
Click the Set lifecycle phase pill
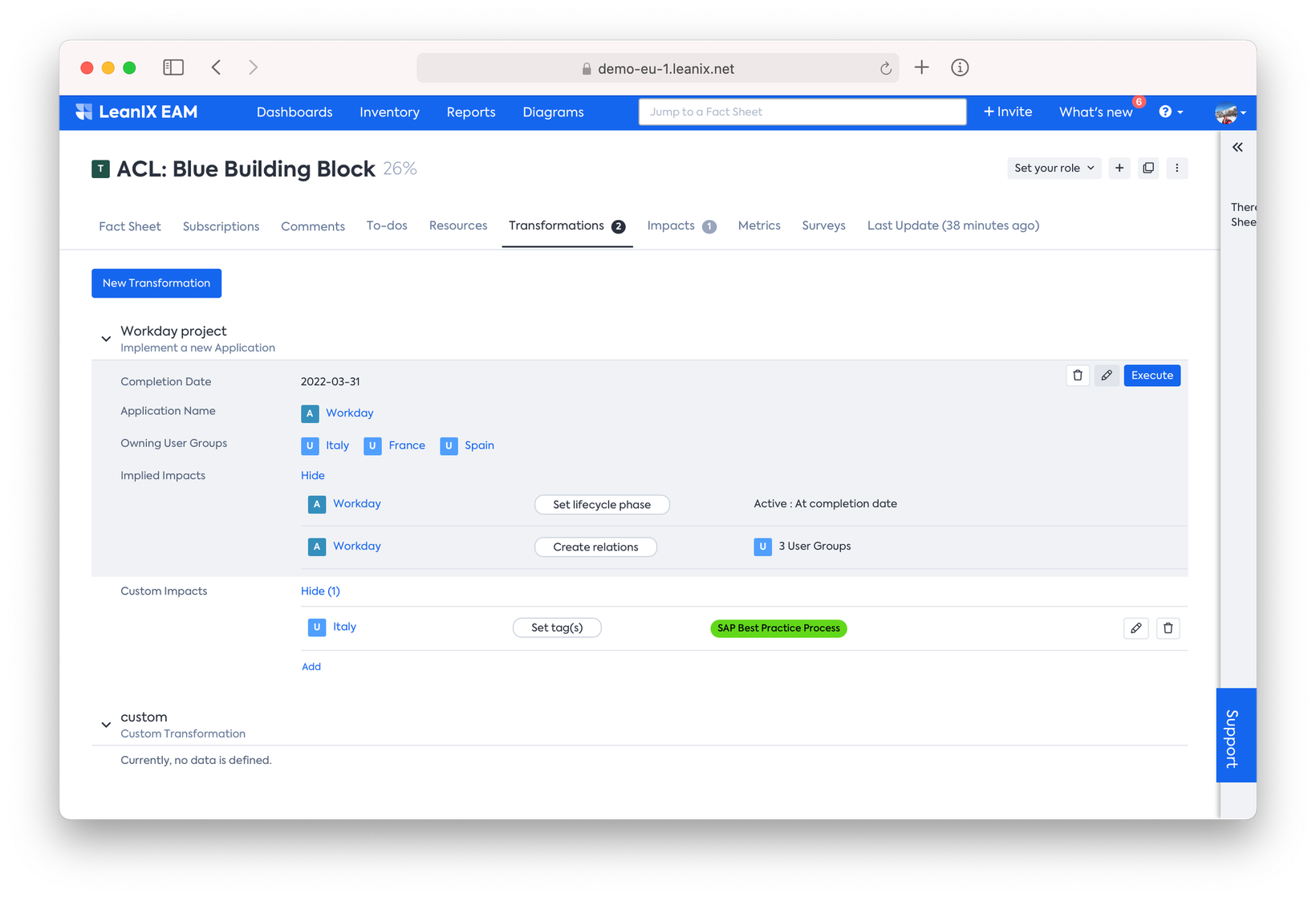pos(602,505)
